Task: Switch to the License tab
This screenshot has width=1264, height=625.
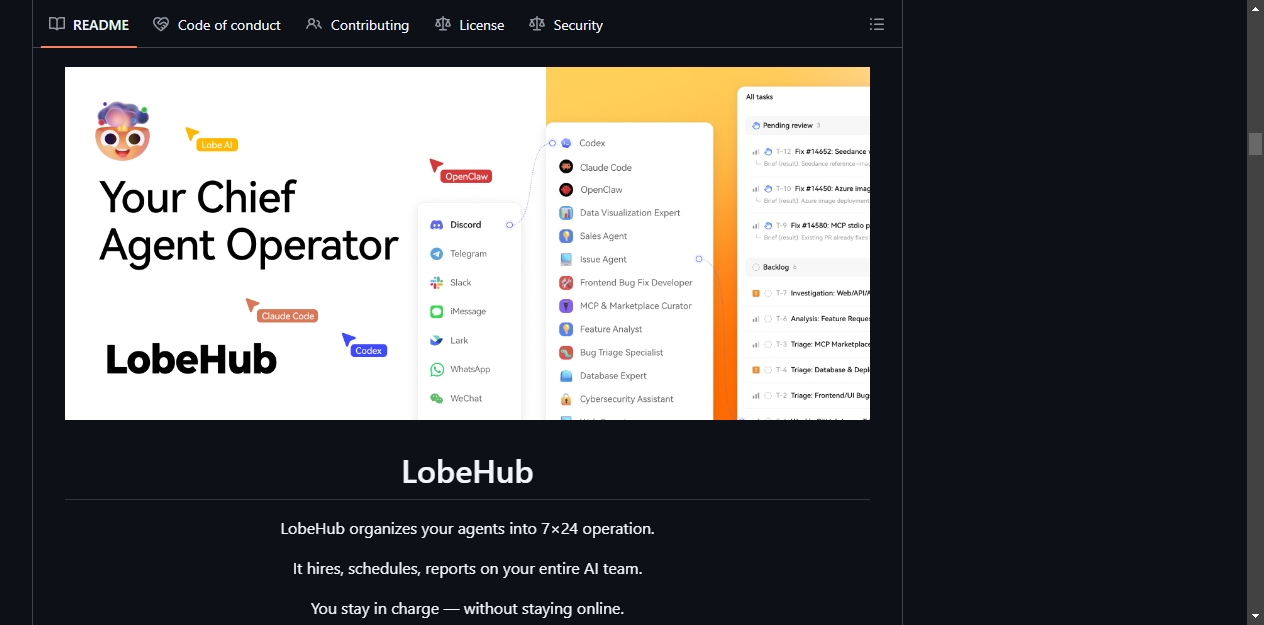Action: point(470,25)
